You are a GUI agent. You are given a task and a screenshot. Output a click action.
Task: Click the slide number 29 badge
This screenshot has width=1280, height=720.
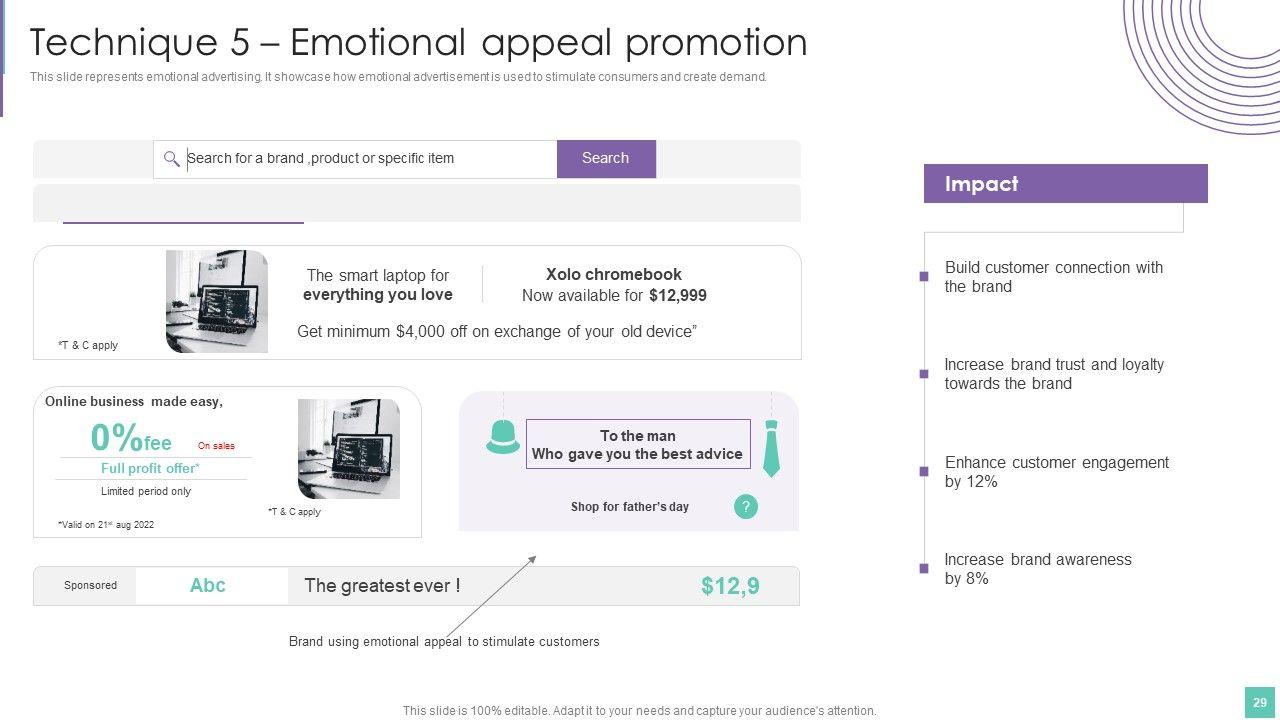click(x=1259, y=702)
